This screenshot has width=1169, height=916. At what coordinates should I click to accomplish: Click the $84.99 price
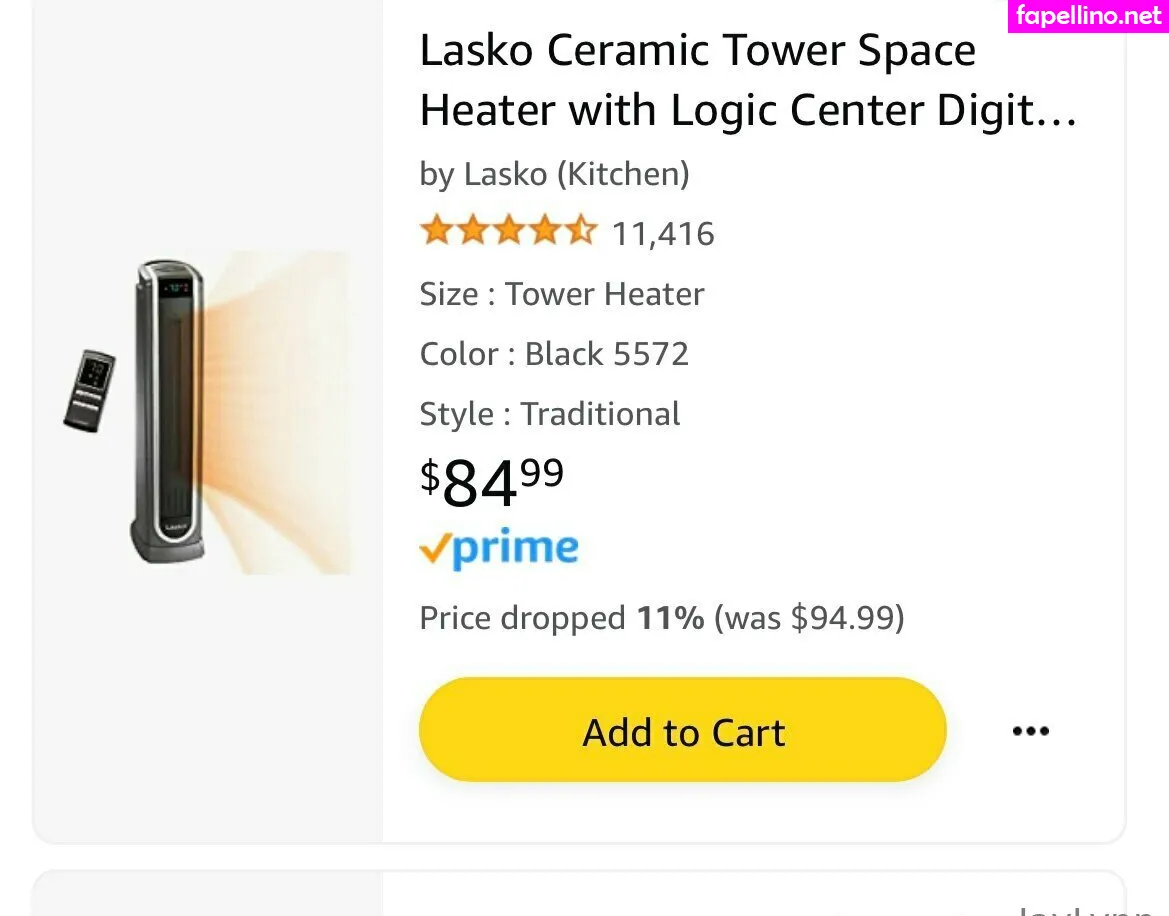click(491, 481)
